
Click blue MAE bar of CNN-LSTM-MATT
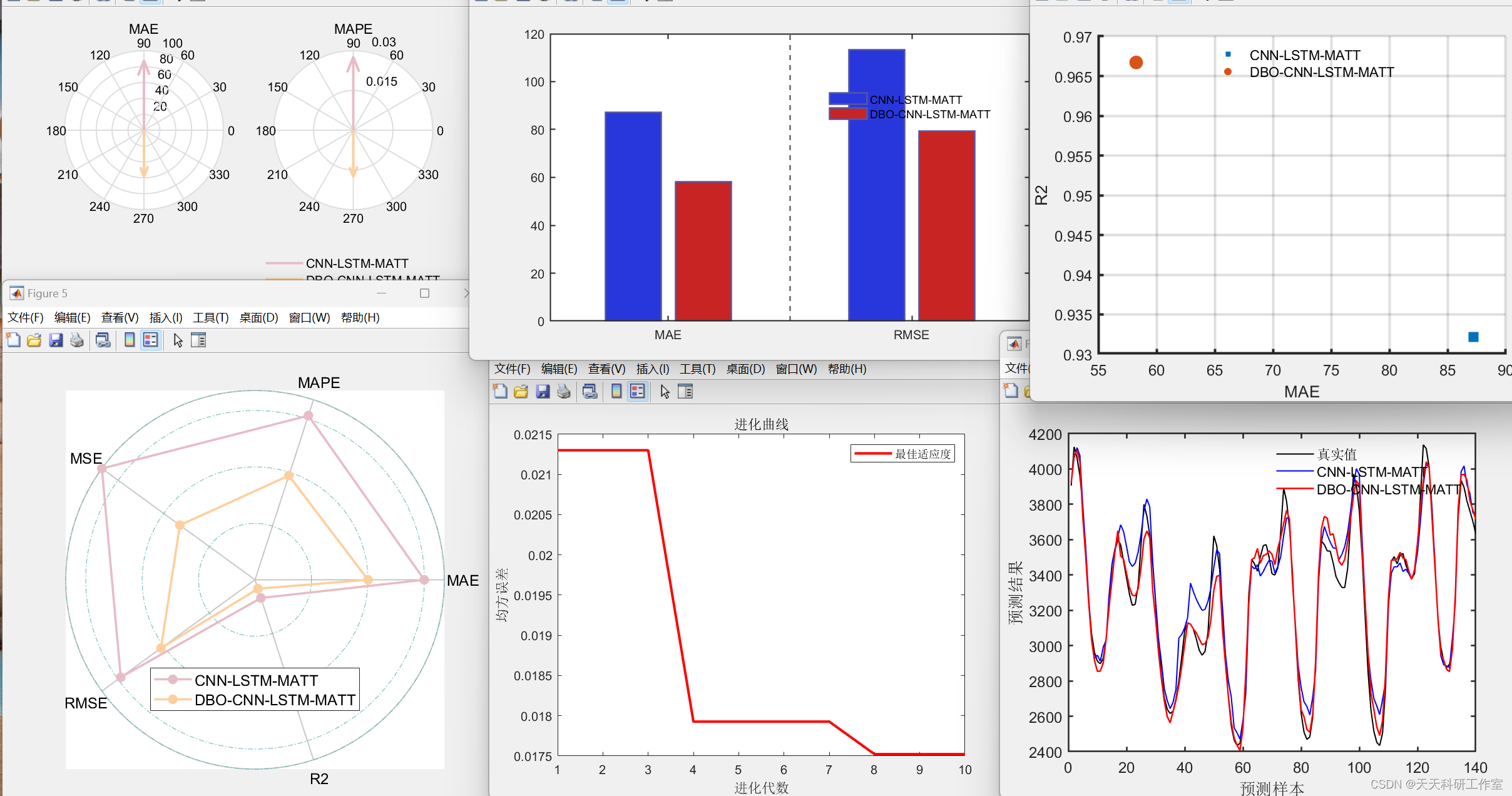(x=633, y=216)
